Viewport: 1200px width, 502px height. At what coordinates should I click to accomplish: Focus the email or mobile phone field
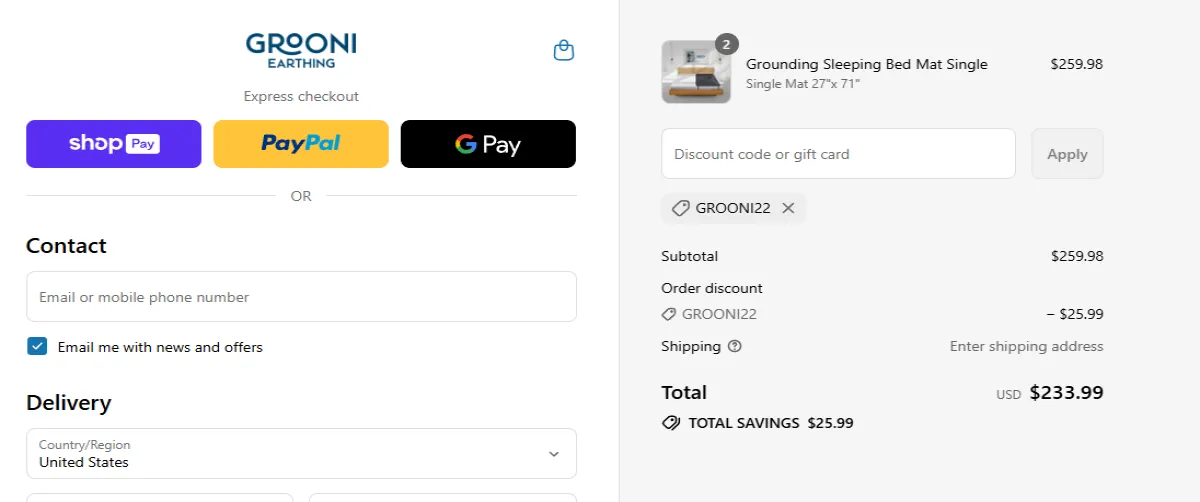click(301, 297)
